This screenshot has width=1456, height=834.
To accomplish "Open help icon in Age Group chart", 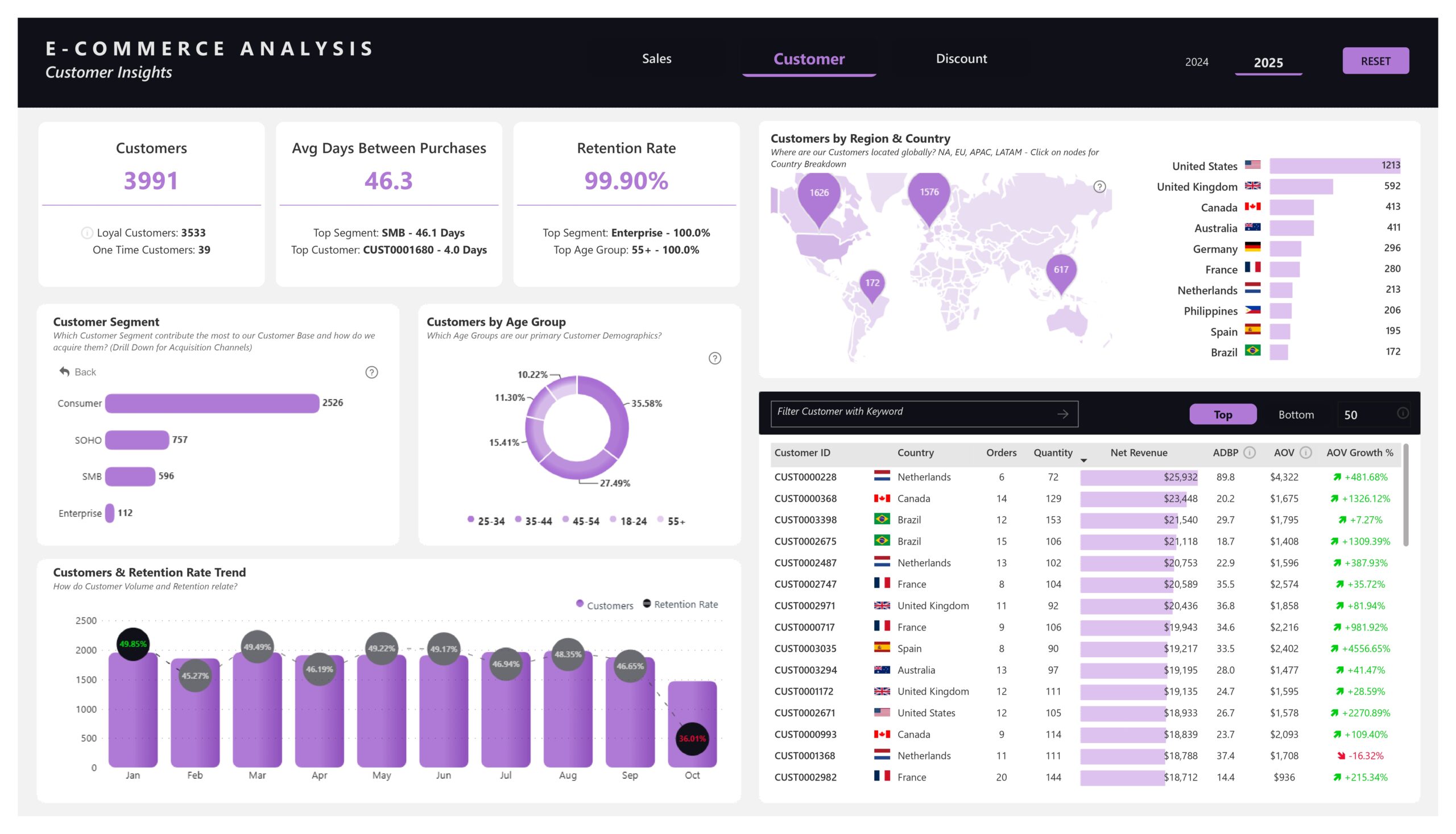I will (714, 359).
